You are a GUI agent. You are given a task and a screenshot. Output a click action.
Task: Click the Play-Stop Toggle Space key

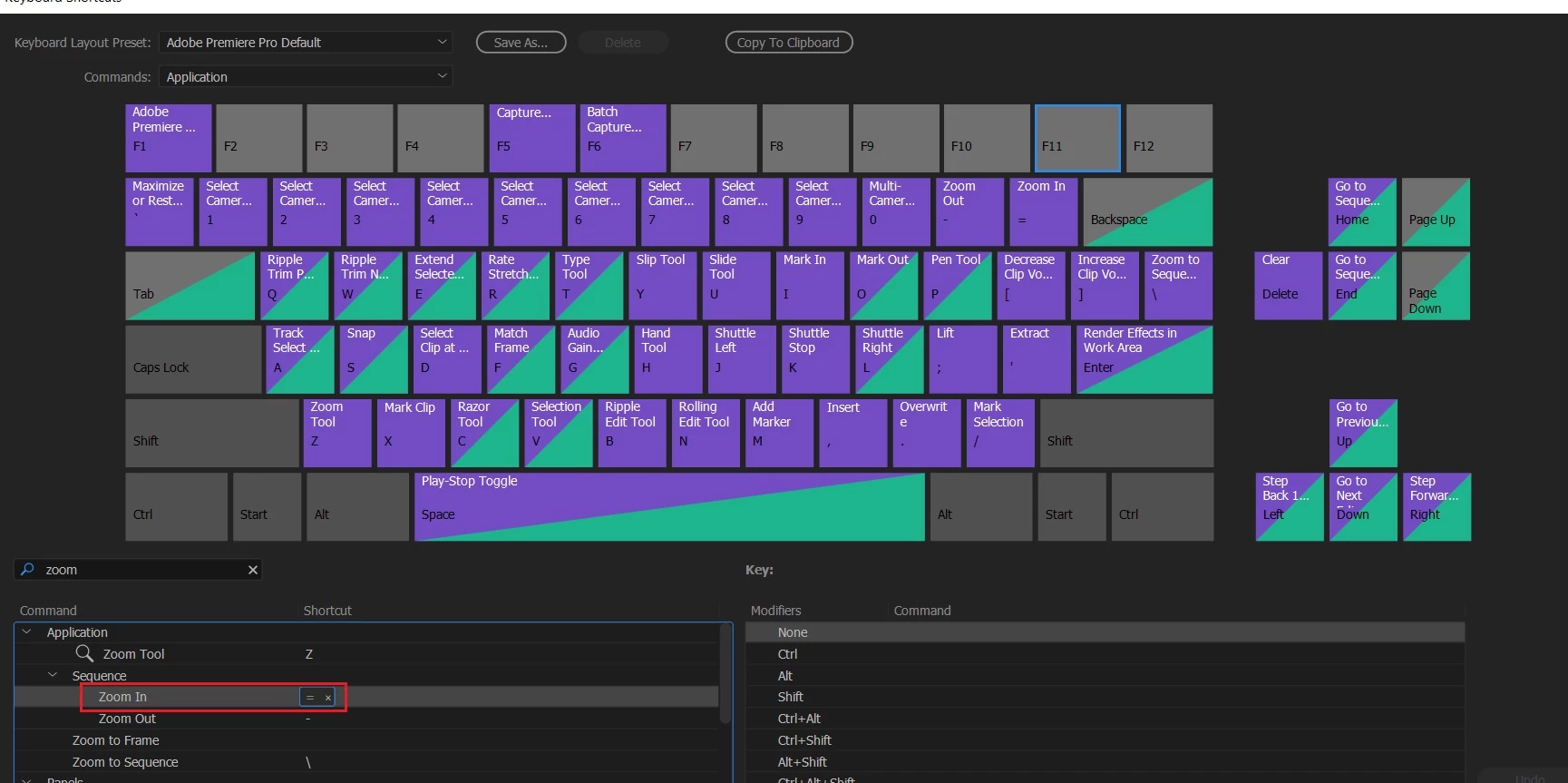[669, 507]
